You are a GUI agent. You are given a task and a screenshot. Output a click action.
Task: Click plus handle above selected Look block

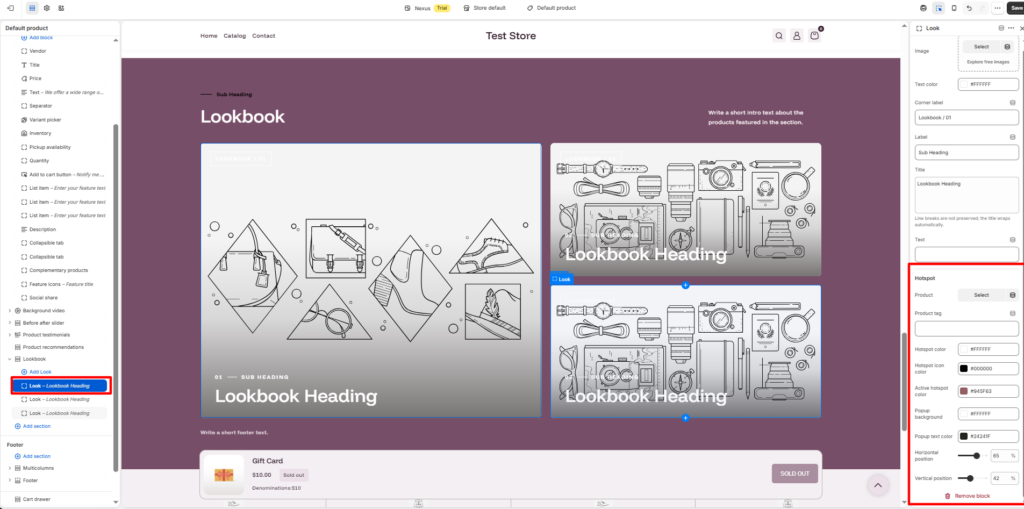coord(685,285)
